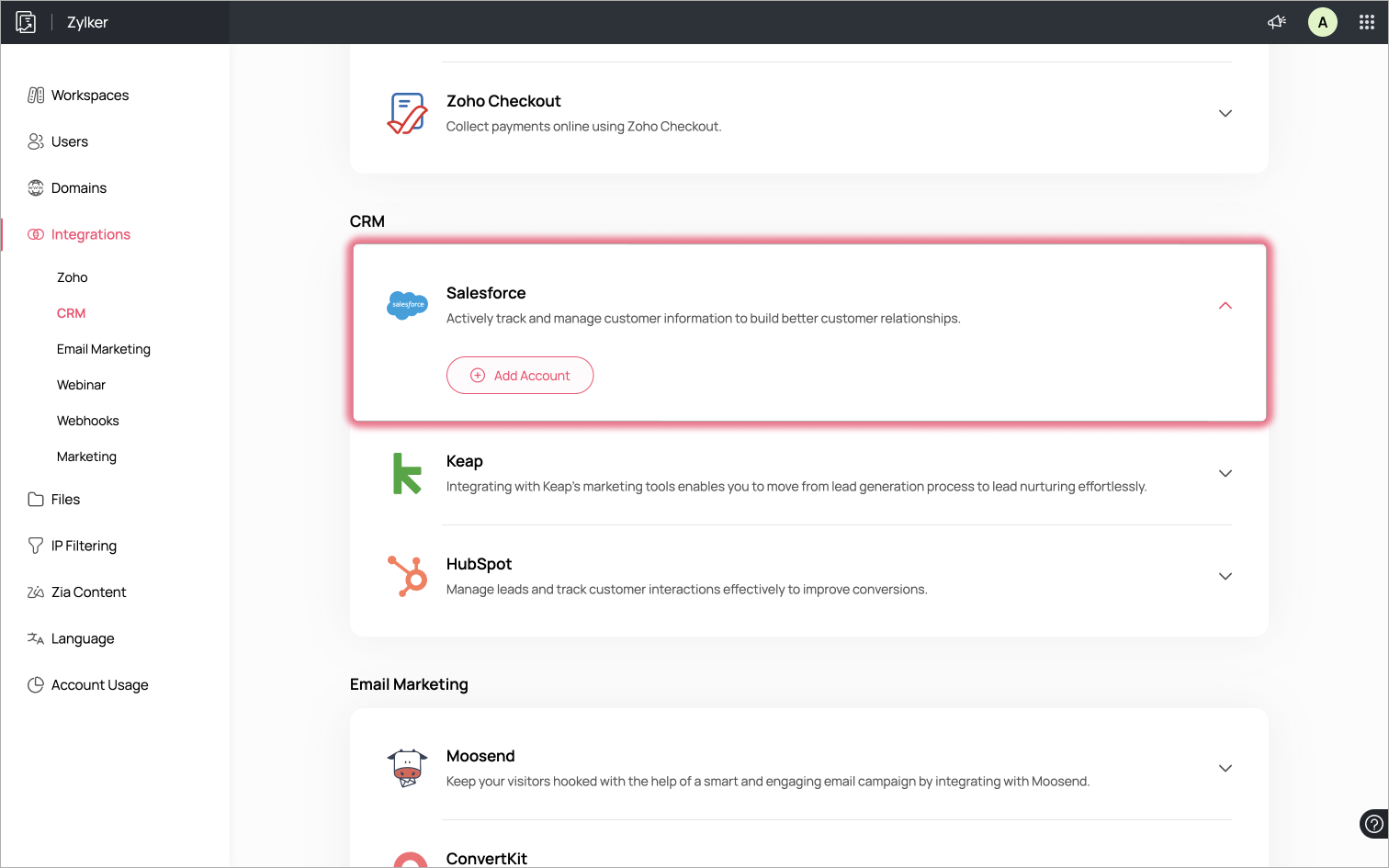This screenshot has width=1389, height=868.
Task: Click the HubSpot title text
Action: click(480, 564)
